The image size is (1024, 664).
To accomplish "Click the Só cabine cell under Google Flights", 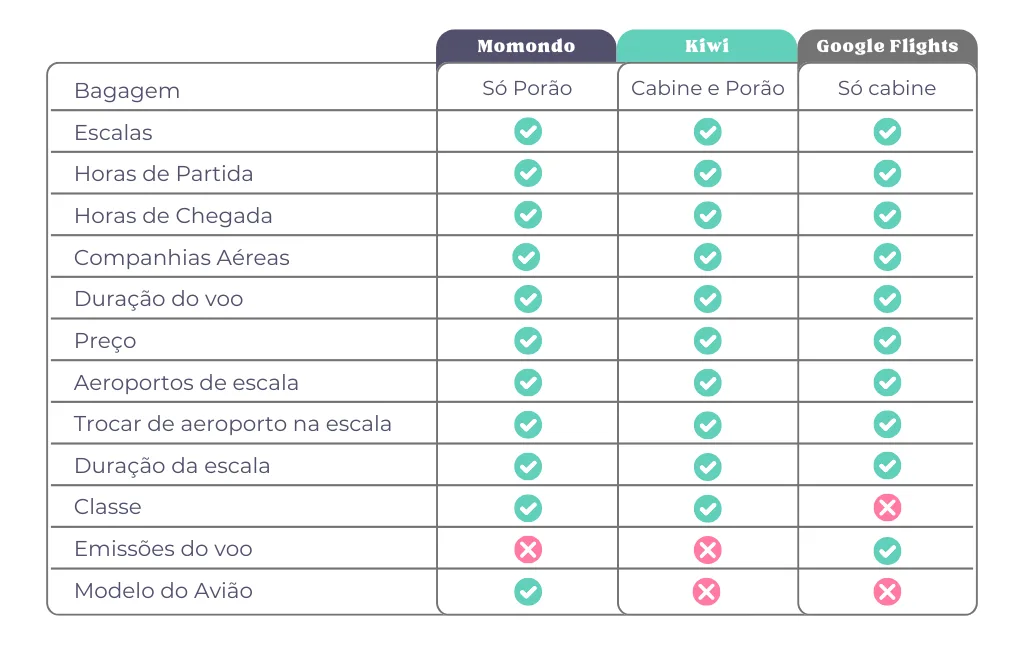I will point(887,88).
